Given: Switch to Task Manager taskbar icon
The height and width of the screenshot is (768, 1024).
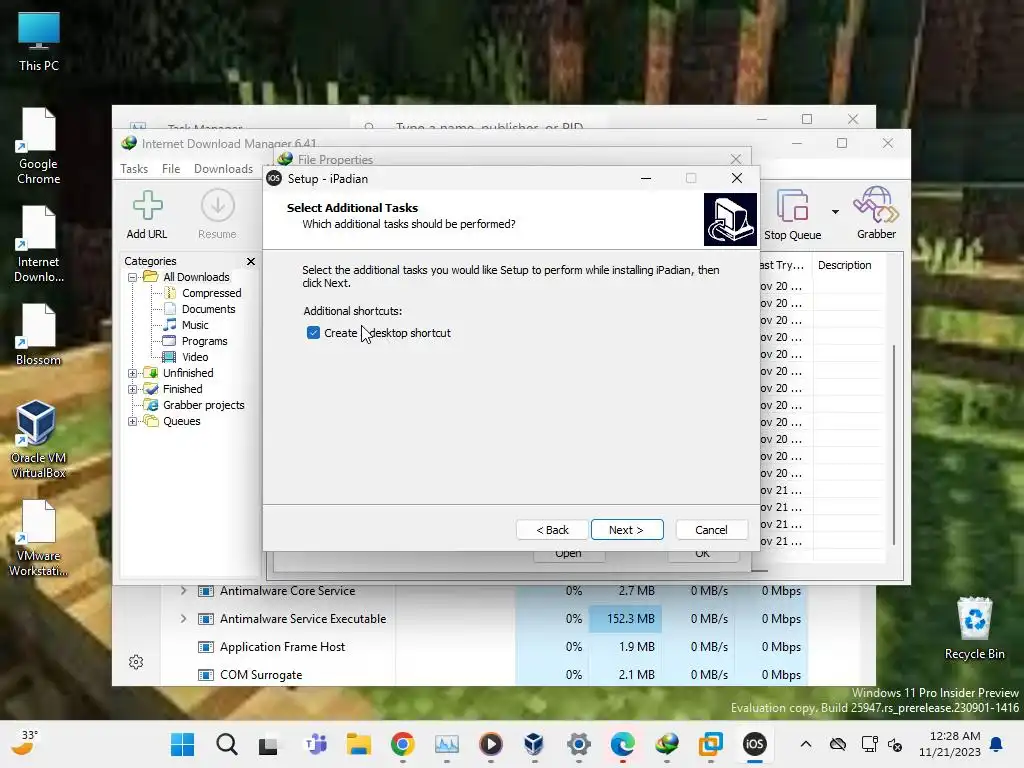Looking at the screenshot, I should (x=447, y=744).
